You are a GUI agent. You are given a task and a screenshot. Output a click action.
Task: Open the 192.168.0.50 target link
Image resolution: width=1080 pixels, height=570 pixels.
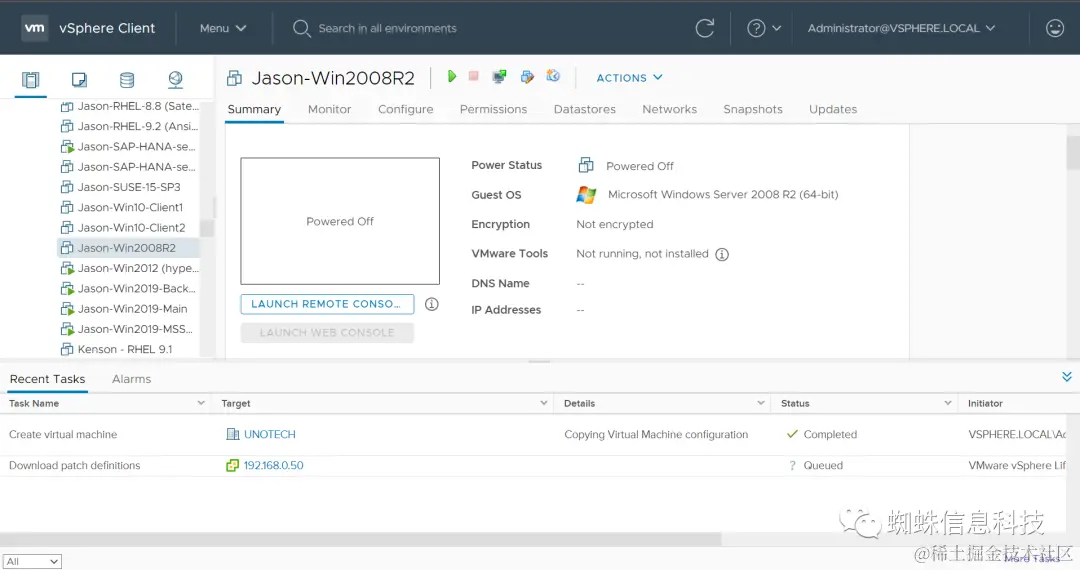point(273,465)
